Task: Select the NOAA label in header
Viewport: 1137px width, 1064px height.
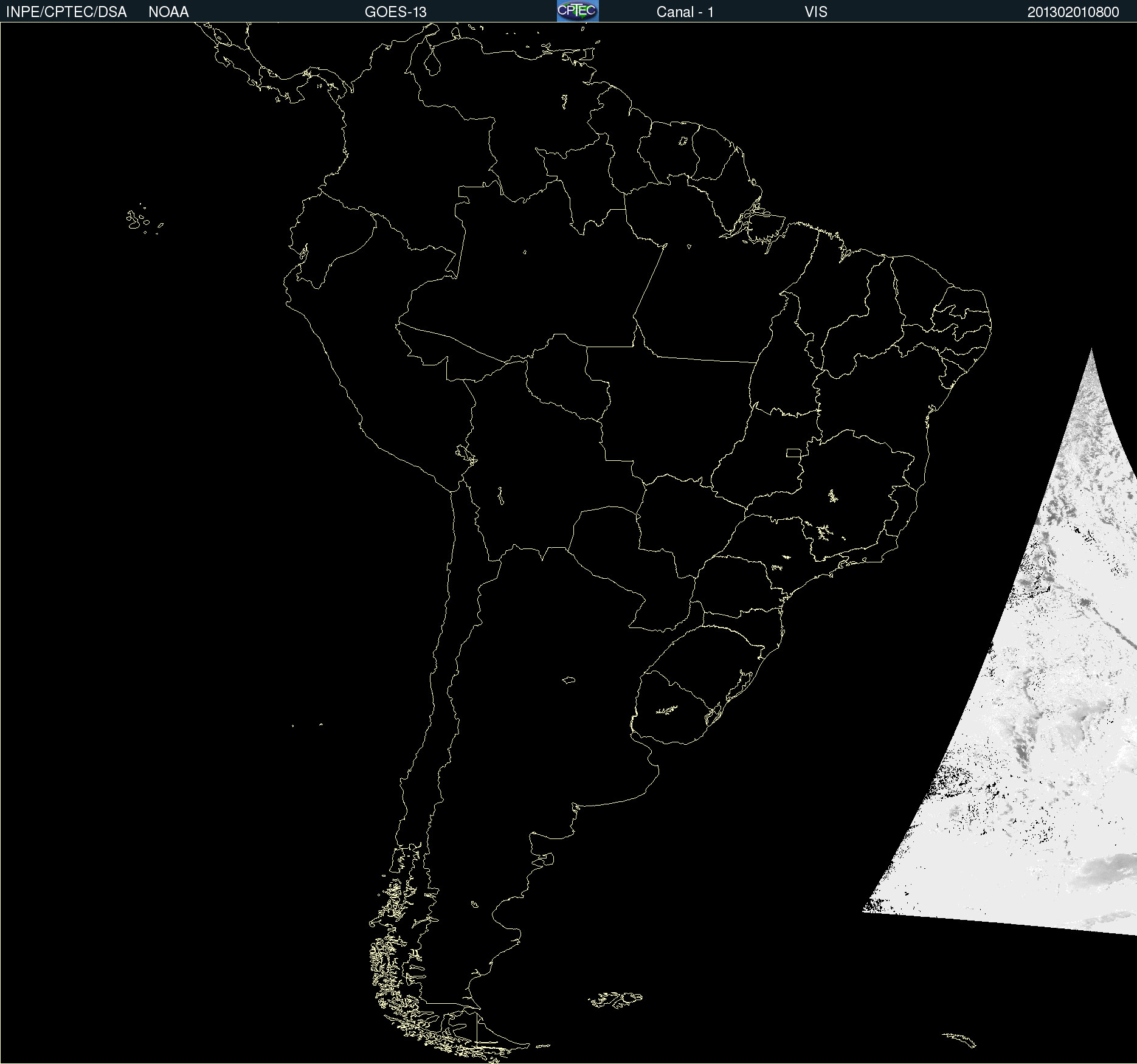Action: tap(168, 12)
